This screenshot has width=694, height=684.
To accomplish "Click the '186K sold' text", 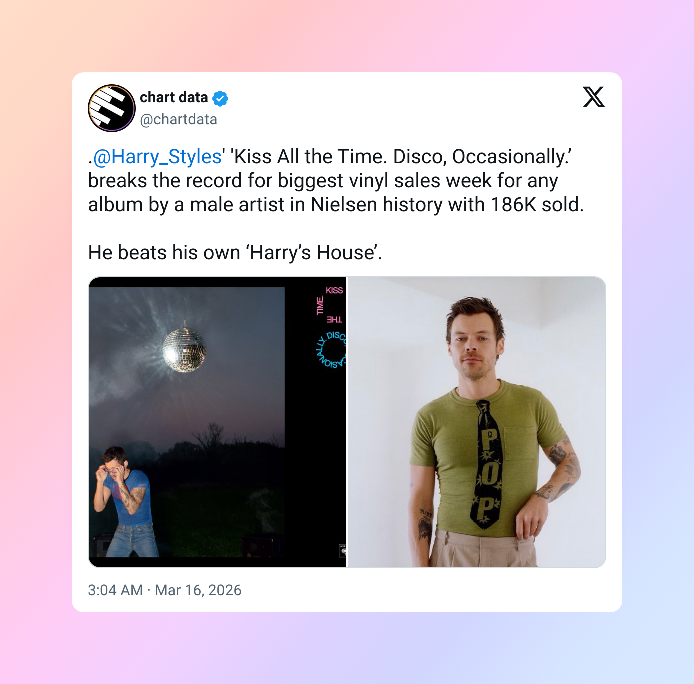I will pyautogui.click(x=537, y=205).
